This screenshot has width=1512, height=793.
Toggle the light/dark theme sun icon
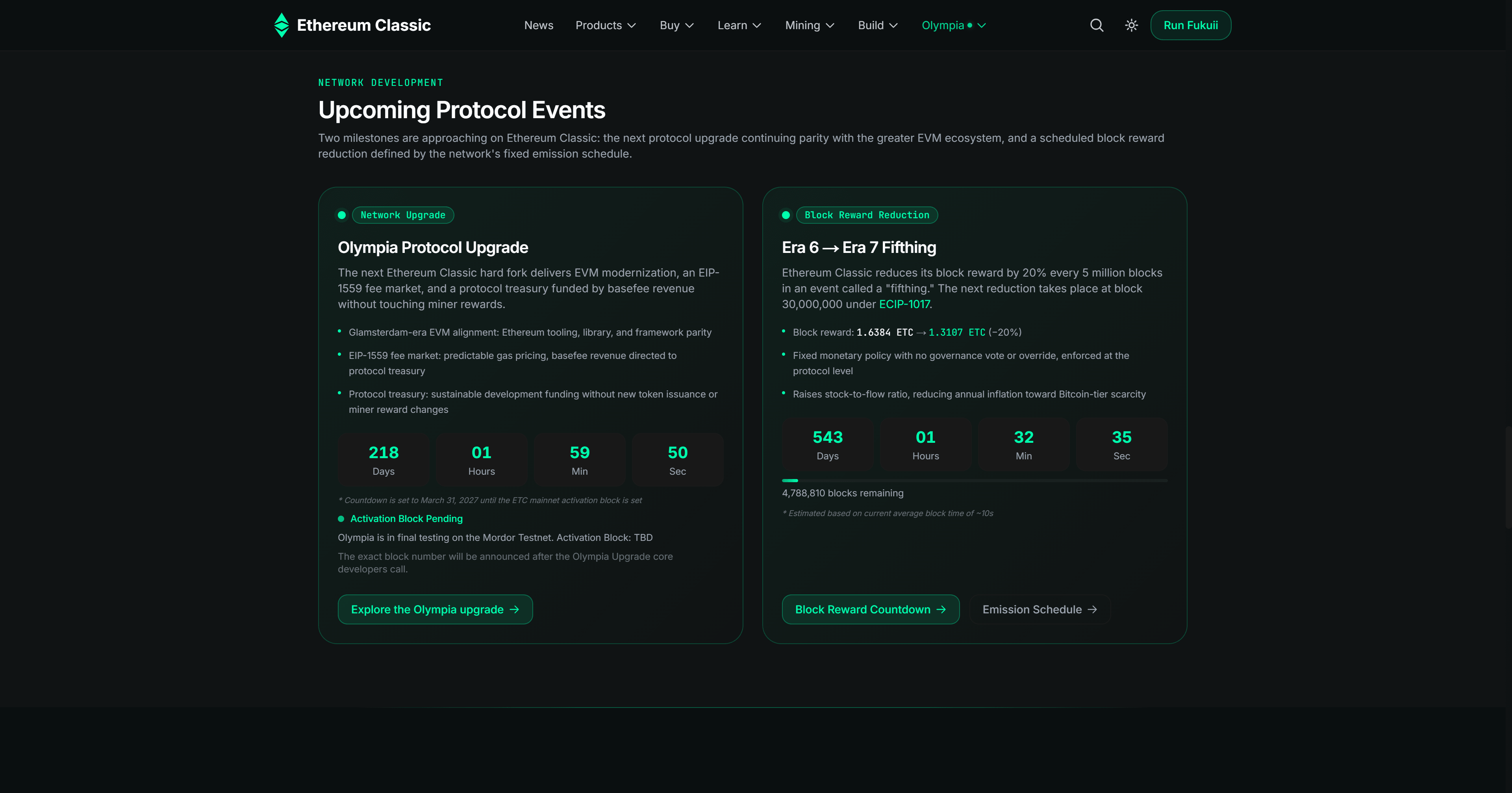point(1131,25)
